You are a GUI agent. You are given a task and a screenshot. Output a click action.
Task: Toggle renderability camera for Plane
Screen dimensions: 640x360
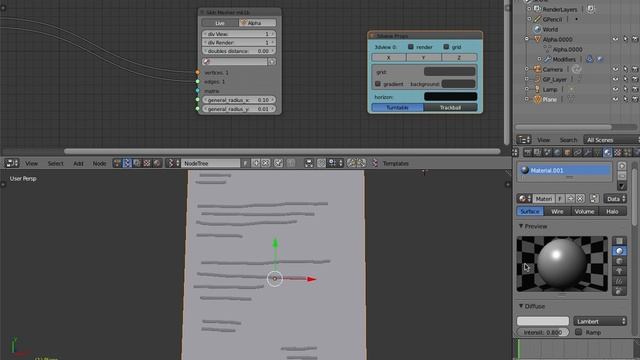(635, 99)
